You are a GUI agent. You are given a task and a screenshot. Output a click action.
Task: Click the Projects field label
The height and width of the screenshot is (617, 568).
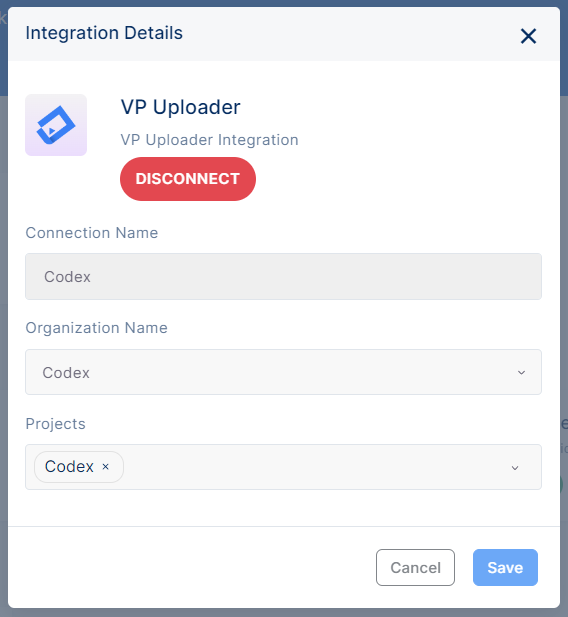[56, 424]
